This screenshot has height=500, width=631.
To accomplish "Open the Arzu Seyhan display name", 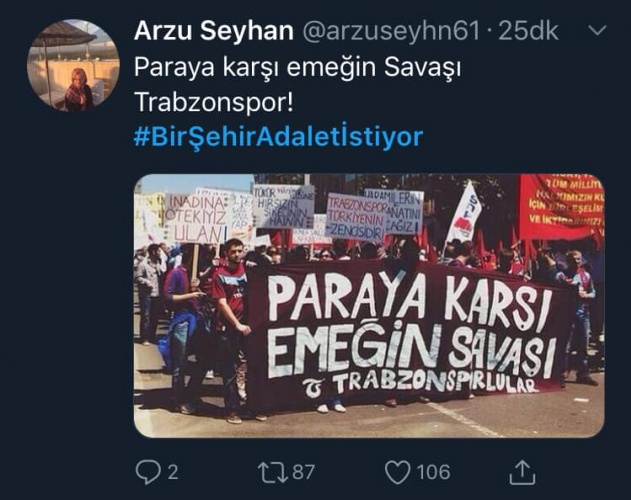I will pos(214,31).
